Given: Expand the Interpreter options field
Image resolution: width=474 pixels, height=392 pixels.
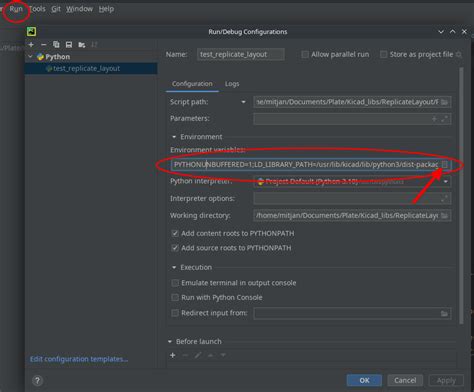Looking at the screenshot, I should pyautogui.click(x=444, y=198).
